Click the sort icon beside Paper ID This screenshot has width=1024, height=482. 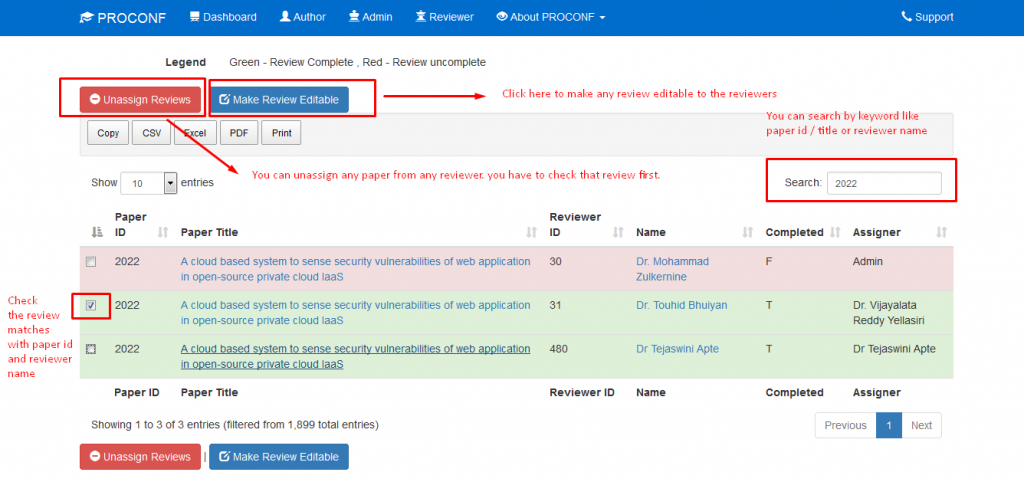tap(163, 232)
